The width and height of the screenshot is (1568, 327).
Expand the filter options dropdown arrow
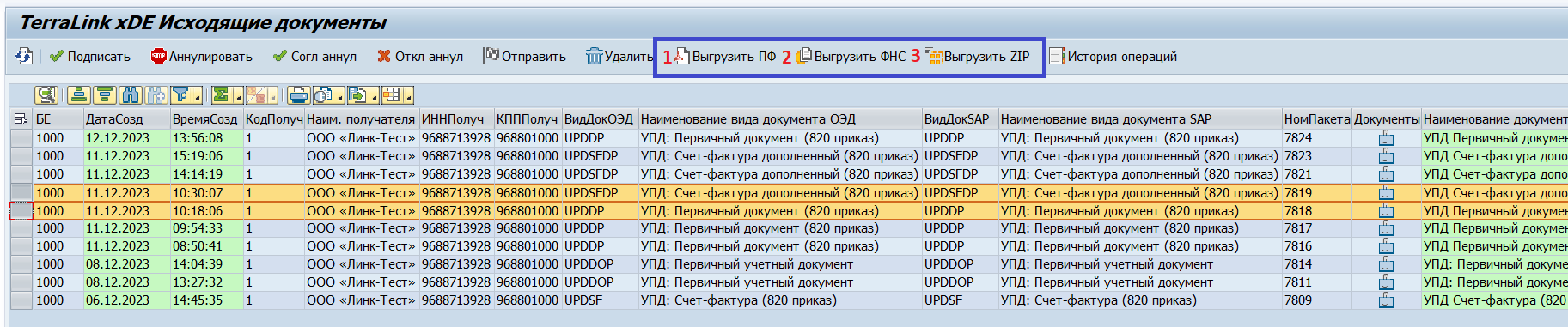[x=198, y=94]
